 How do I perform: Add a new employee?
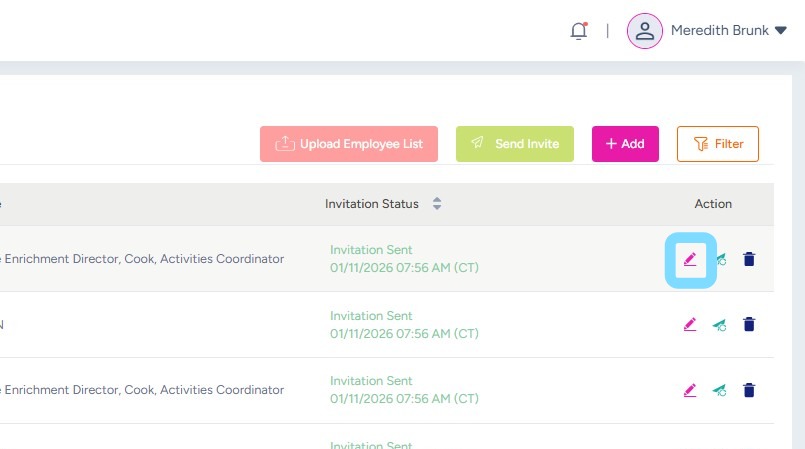625,144
